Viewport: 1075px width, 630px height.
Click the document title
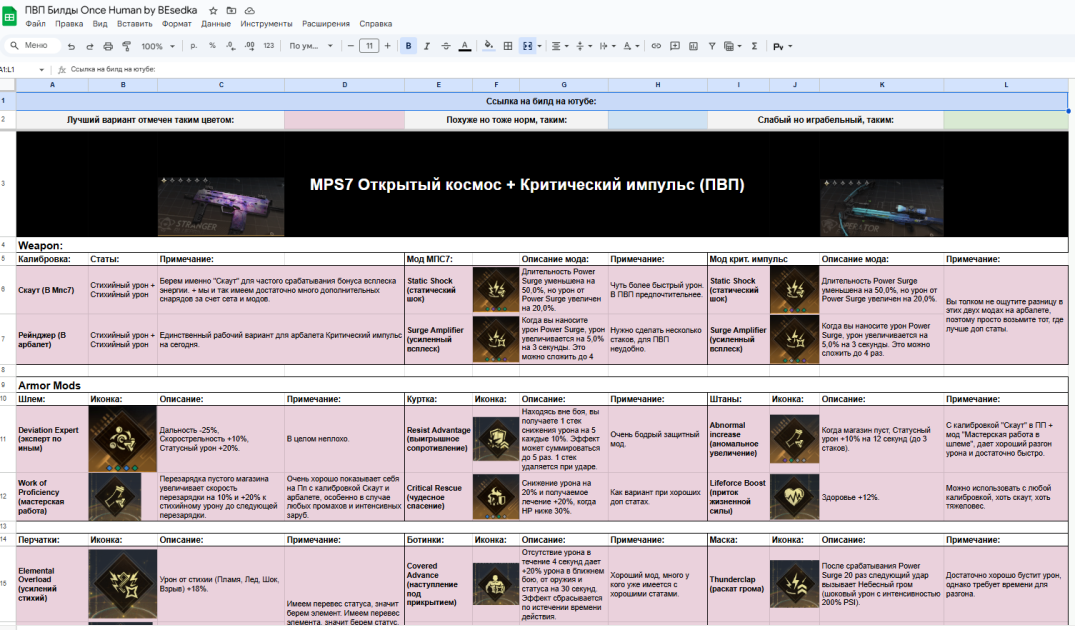point(111,10)
